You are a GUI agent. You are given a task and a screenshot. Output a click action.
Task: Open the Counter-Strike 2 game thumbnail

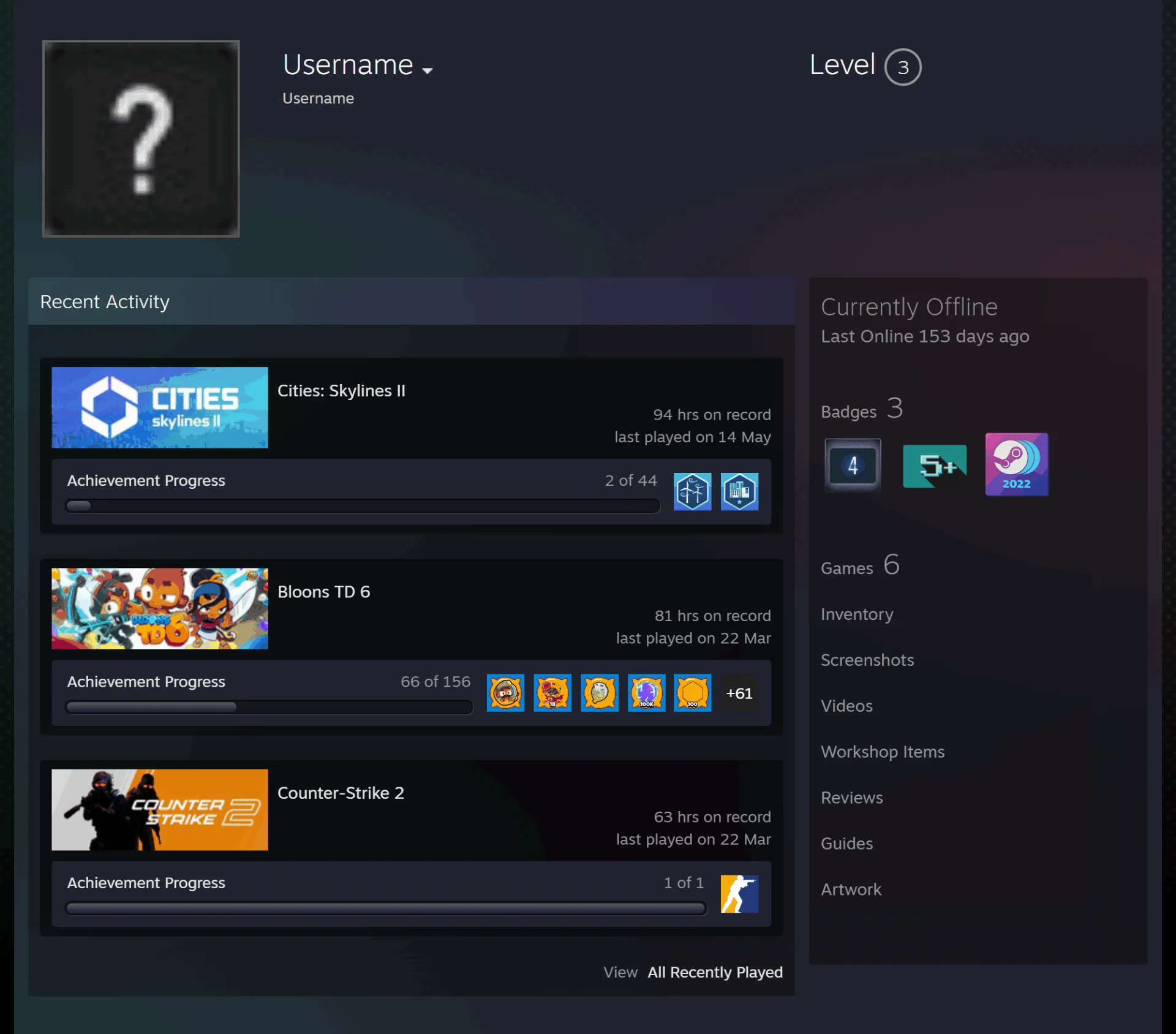click(160, 810)
